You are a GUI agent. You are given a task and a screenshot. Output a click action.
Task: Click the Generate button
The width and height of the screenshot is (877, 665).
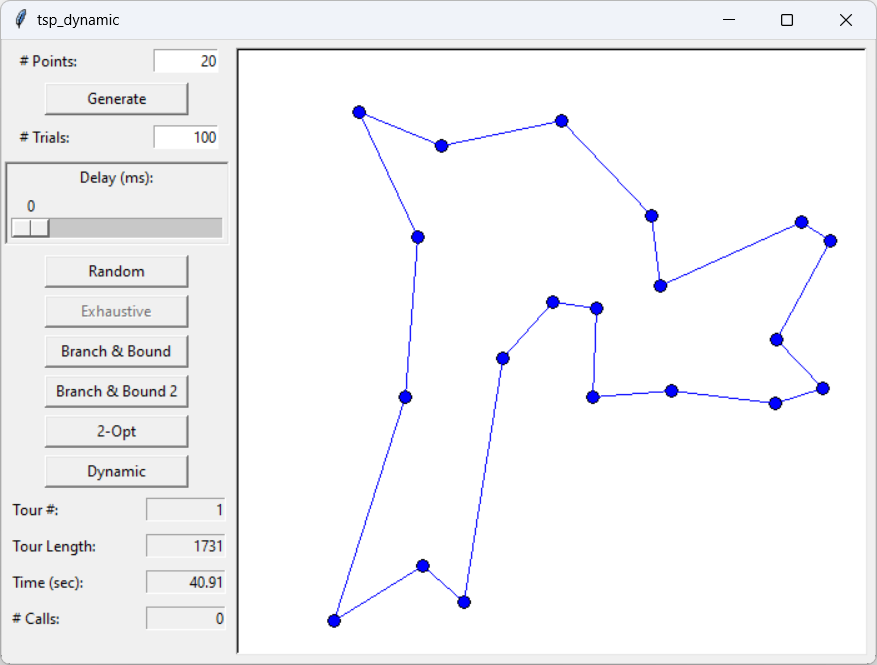tap(116, 99)
